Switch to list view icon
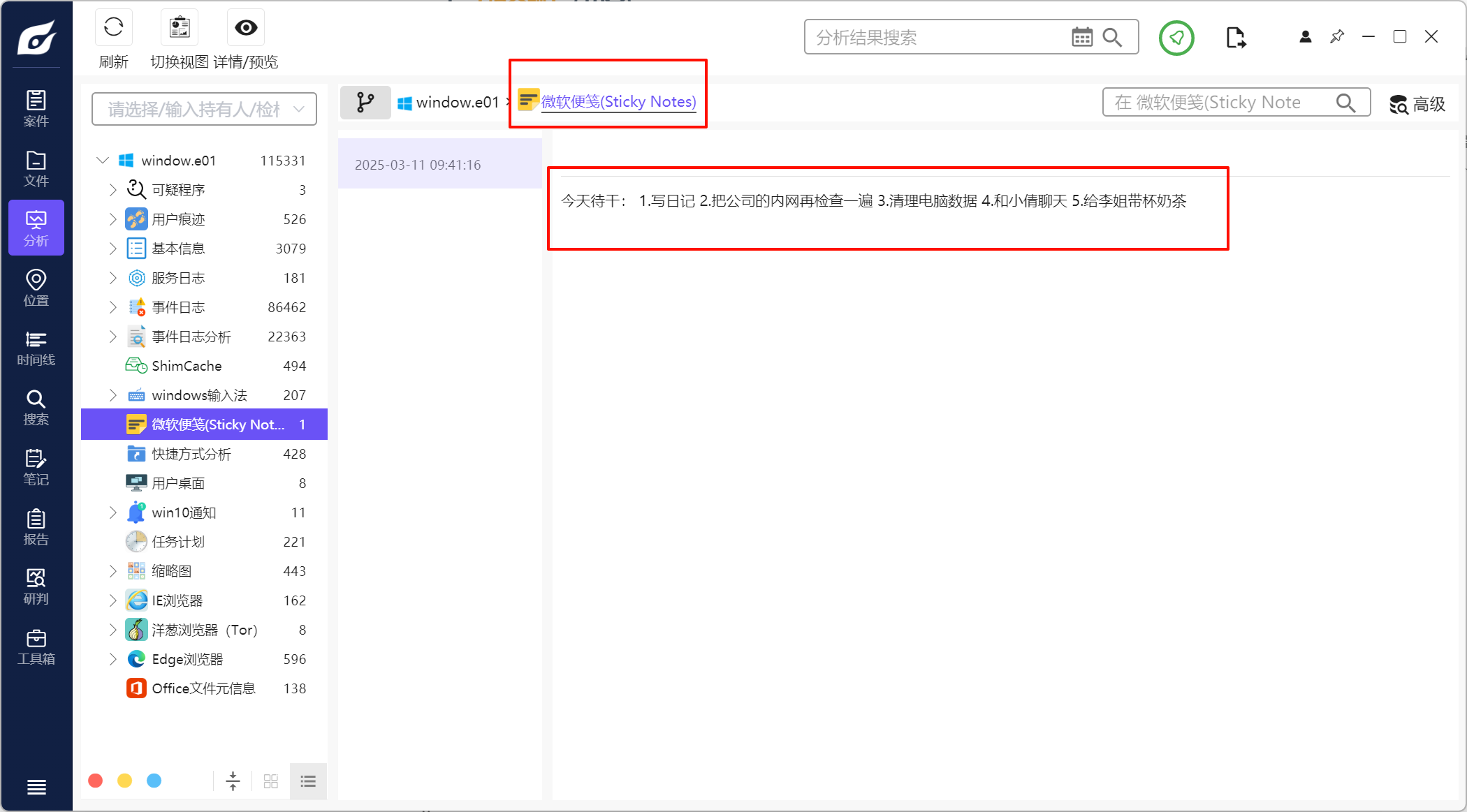 click(x=308, y=781)
